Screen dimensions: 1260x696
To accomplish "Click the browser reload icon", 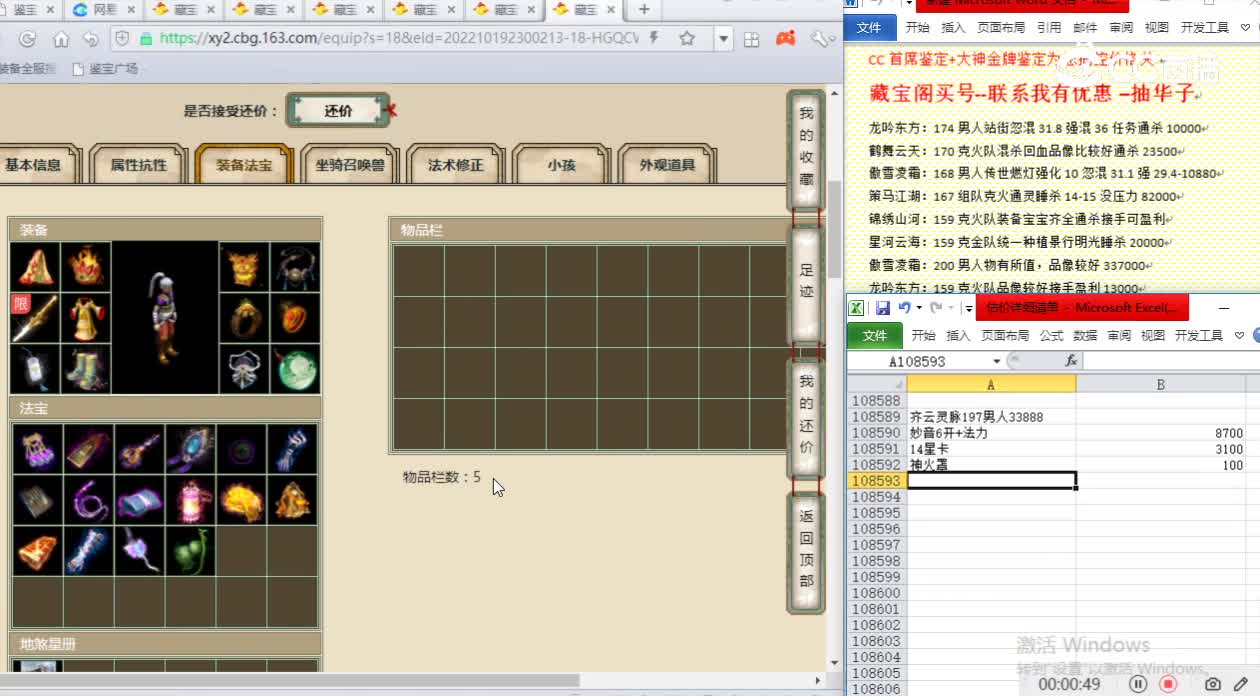I will click(27, 39).
